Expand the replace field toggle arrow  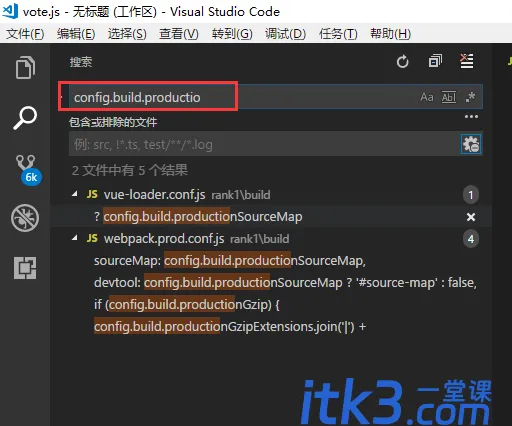point(61,97)
